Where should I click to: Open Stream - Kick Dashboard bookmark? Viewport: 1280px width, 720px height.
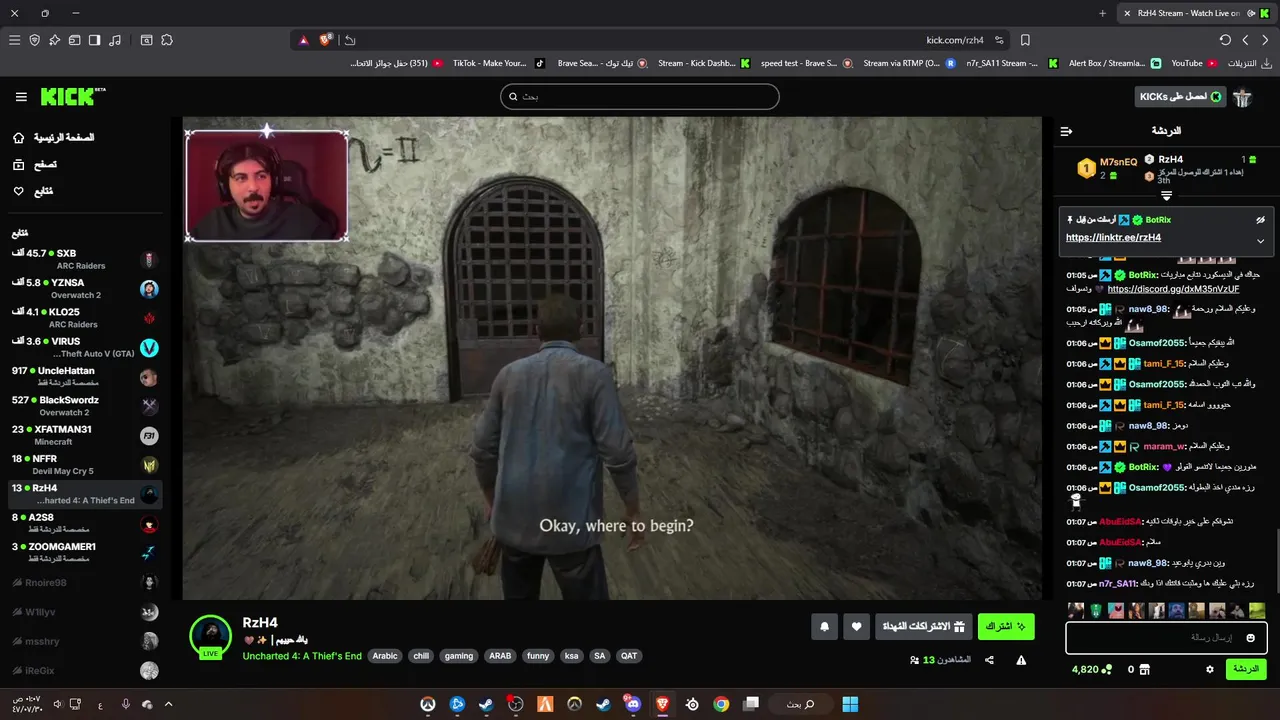coord(704,63)
